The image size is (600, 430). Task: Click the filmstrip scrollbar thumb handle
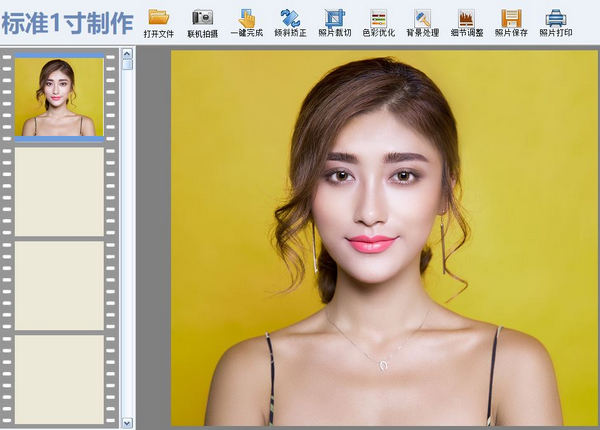tap(127, 64)
